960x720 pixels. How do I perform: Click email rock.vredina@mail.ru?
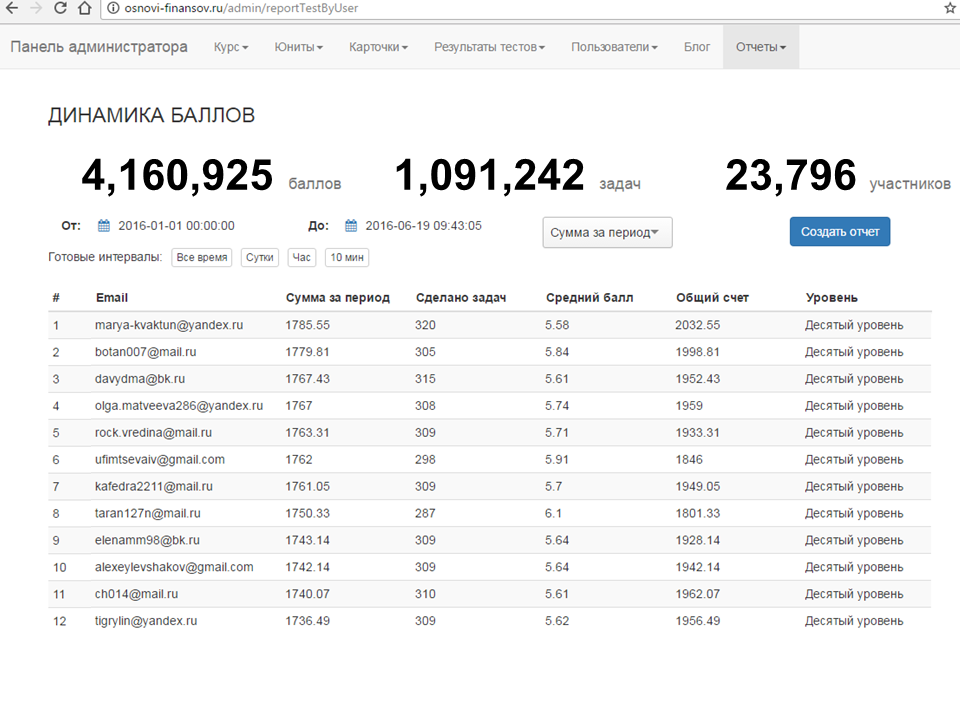(153, 433)
